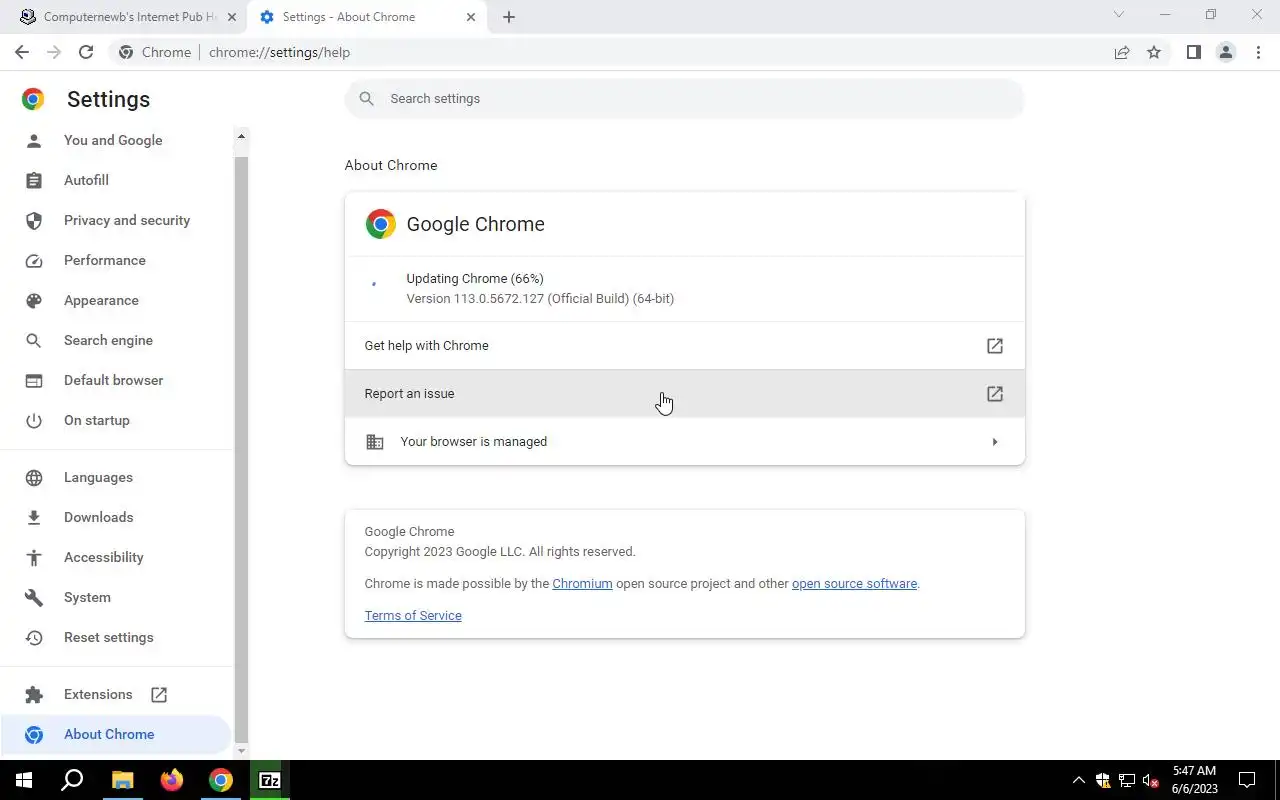The width and height of the screenshot is (1280, 800).
Task: Launch Firefox from the taskbar
Action: [172, 780]
